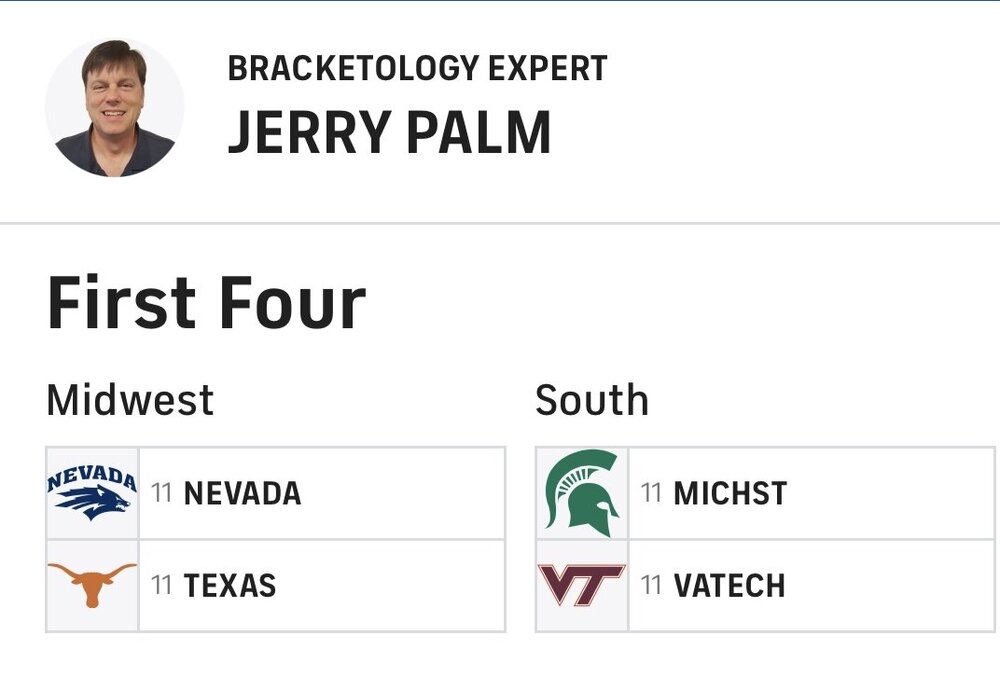Open the VATECH team name
This screenshot has height=677, width=1000.
click(729, 585)
